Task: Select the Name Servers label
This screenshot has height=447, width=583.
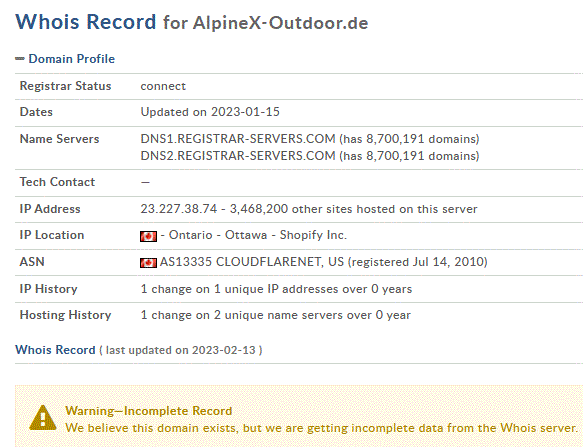Action: [x=59, y=139]
